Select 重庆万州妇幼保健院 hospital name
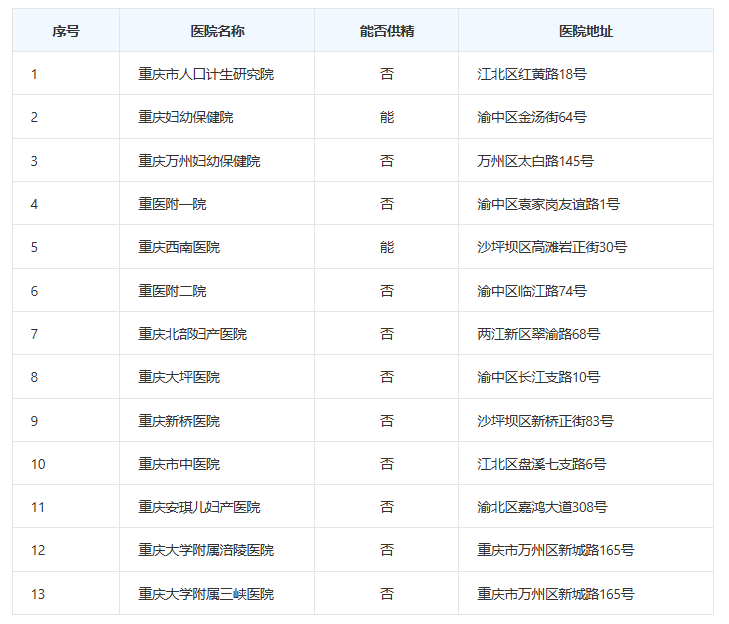This screenshot has width=729, height=624. click(x=199, y=161)
